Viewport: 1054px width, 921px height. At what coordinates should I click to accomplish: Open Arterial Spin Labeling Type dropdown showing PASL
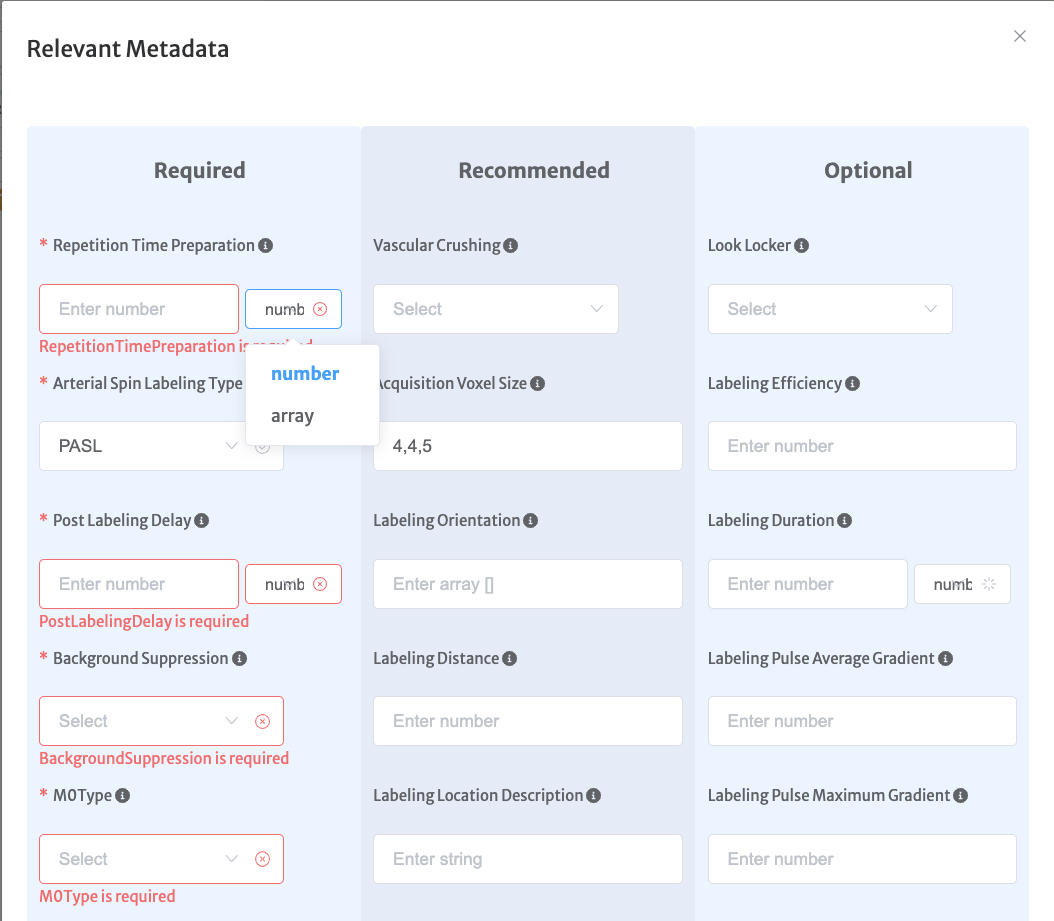click(x=161, y=446)
